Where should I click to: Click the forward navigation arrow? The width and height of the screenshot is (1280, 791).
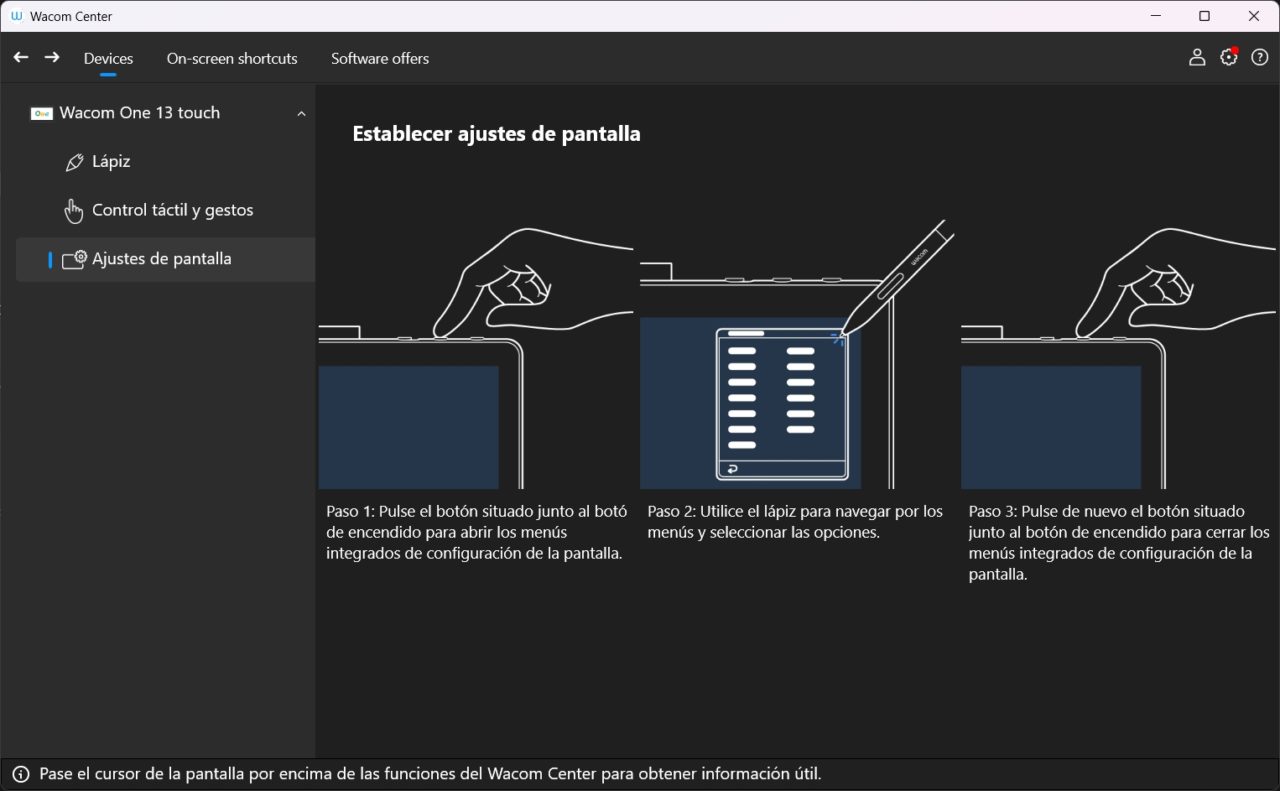[52, 58]
